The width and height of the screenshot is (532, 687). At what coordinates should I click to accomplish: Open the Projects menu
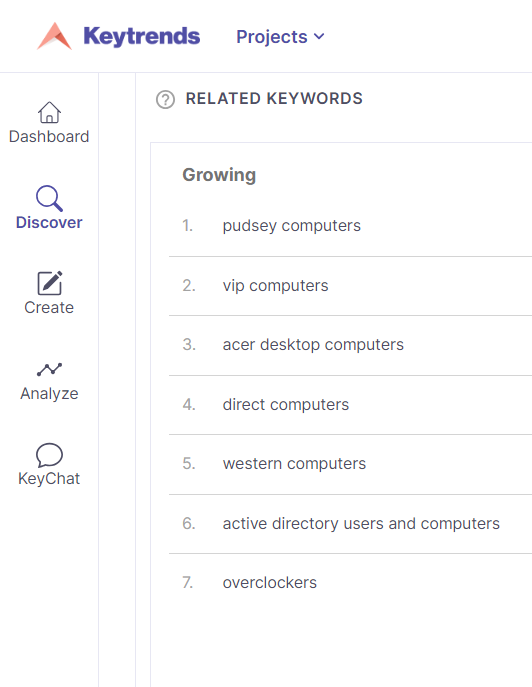point(280,37)
